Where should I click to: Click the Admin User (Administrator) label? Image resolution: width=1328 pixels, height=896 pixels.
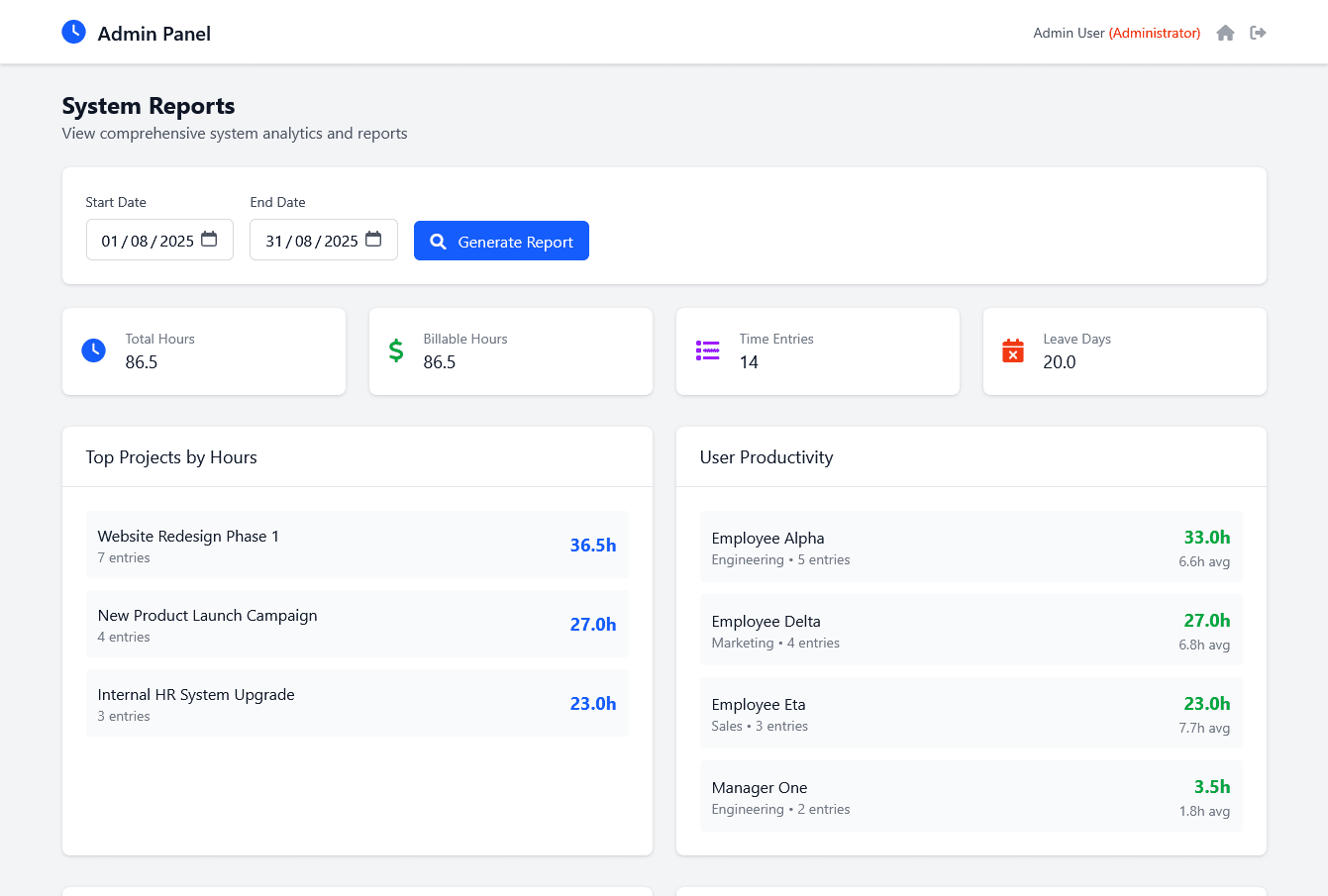pos(1116,33)
